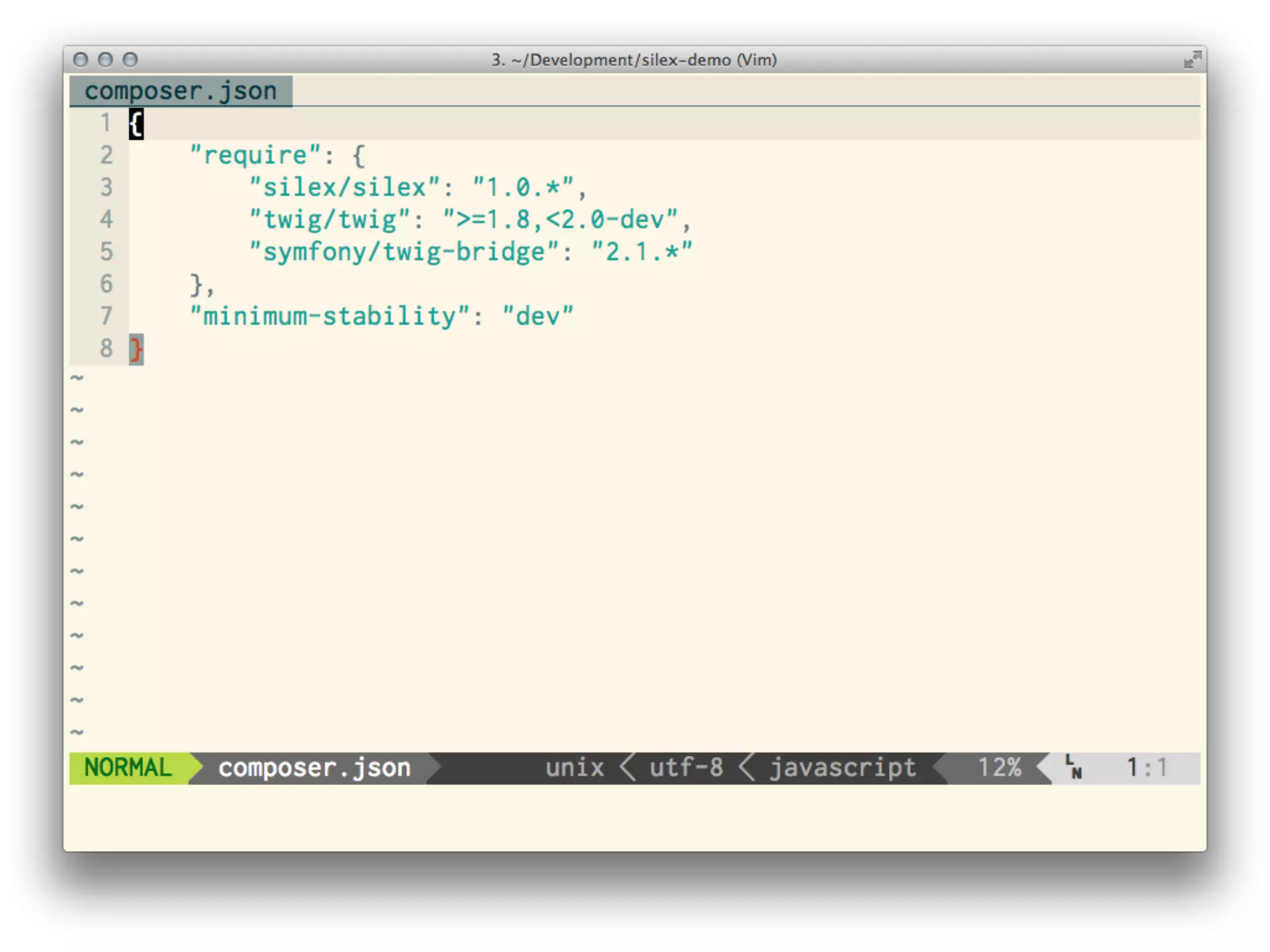Click the green zoom window button
Viewport: 1270px width, 952px height.
(x=130, y=59)
